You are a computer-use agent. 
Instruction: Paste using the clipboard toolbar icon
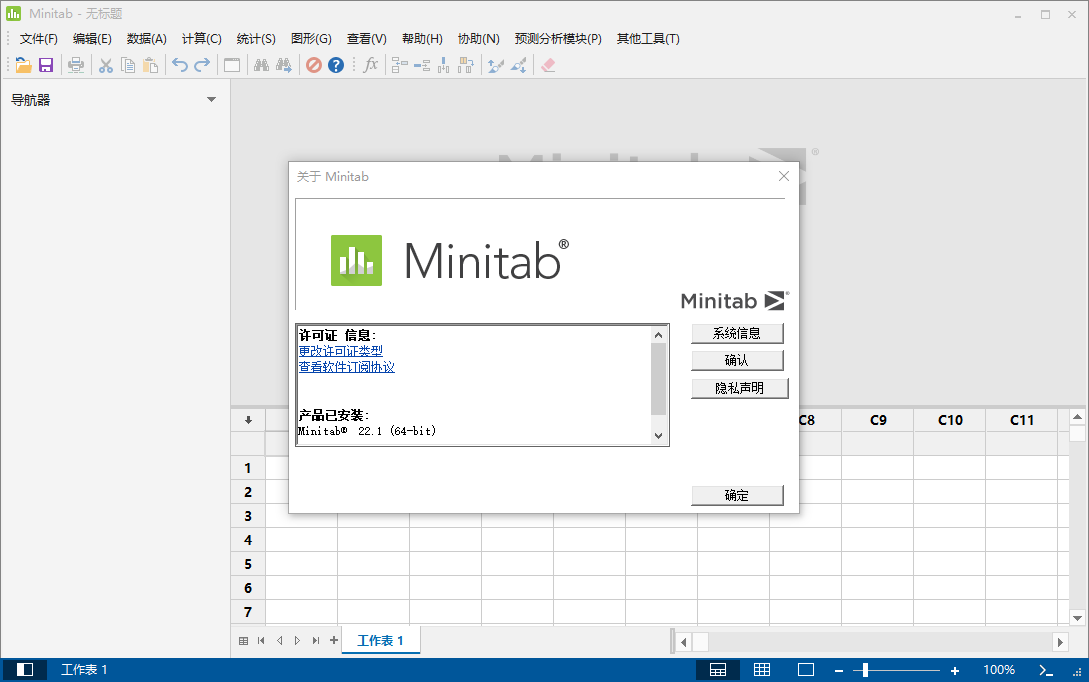pos(150,65)
